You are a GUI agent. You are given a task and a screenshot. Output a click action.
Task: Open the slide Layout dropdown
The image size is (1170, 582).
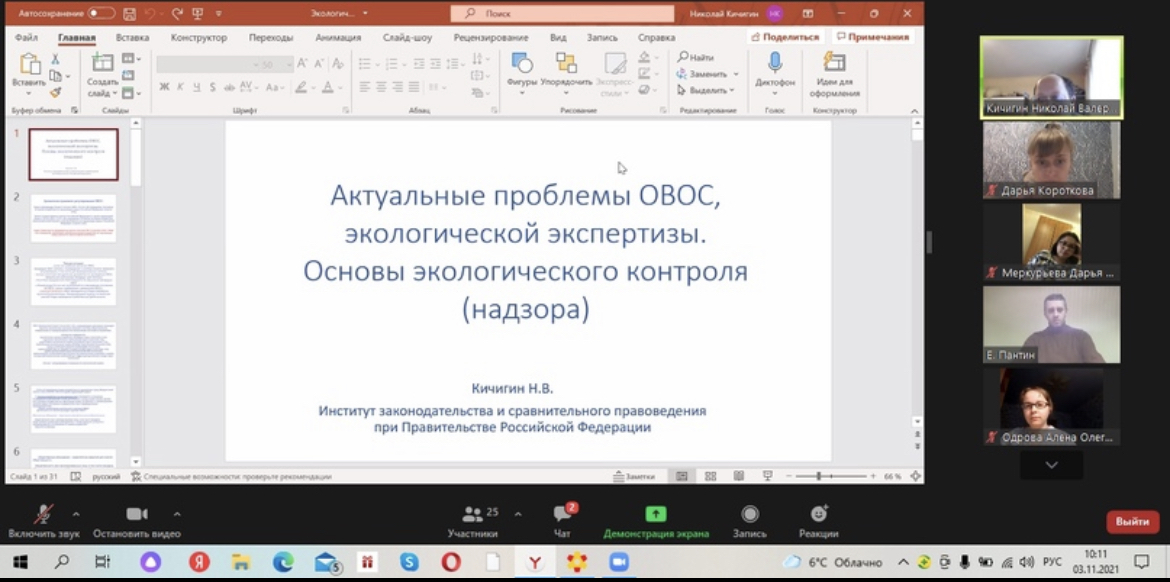tap(131, 58)
